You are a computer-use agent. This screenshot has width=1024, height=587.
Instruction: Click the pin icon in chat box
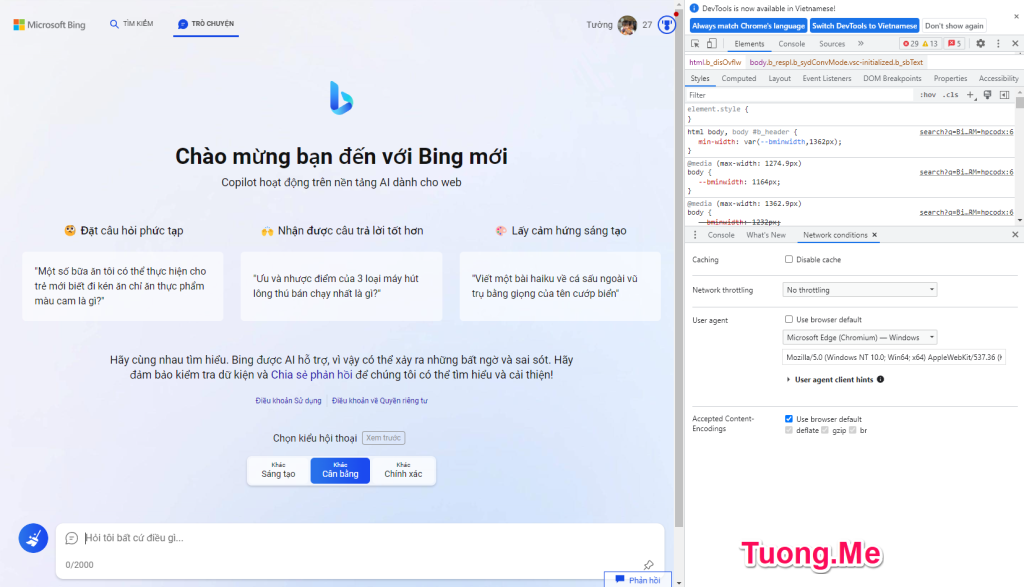648,565
